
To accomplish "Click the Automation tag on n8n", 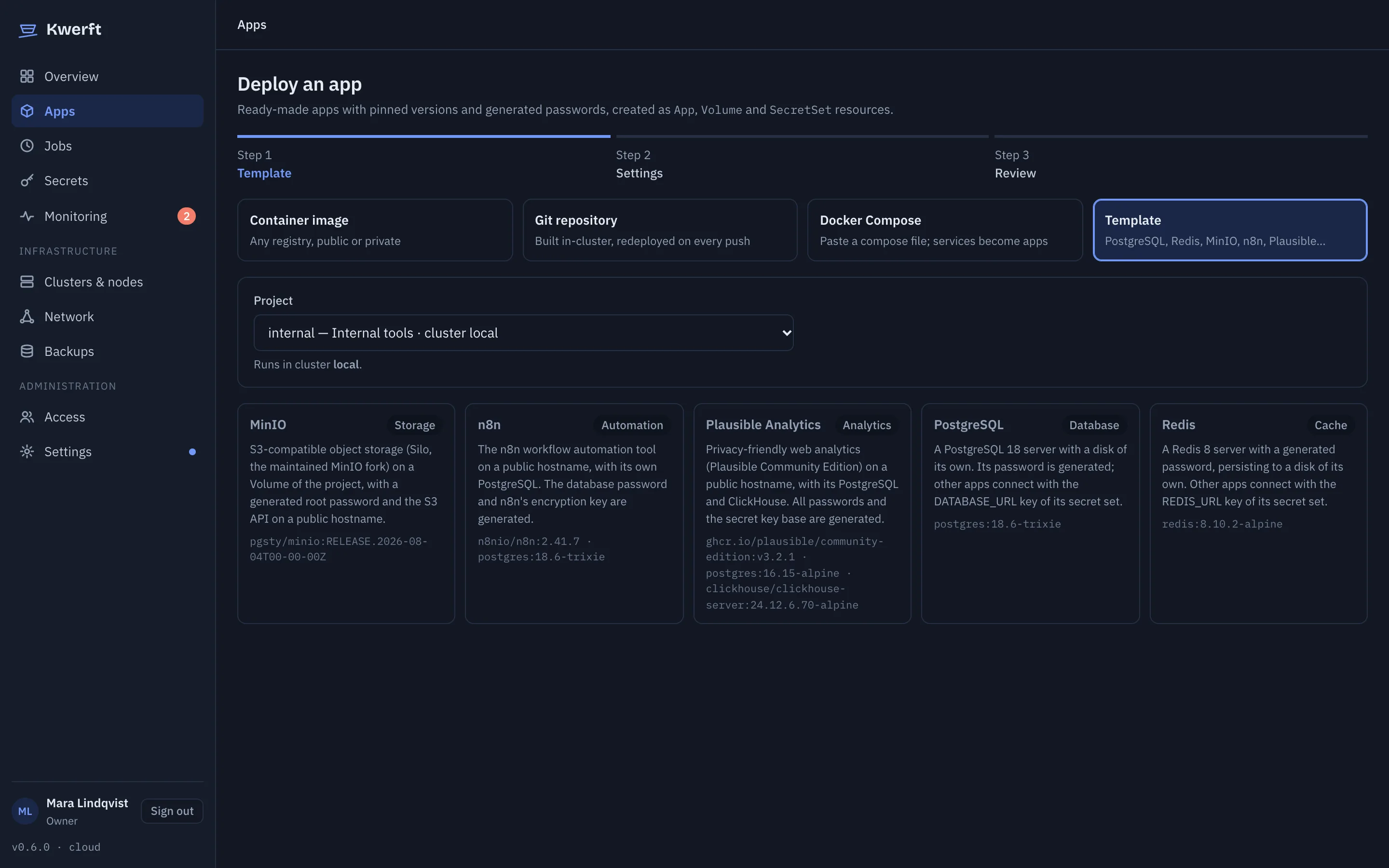I will coord(632,425).
